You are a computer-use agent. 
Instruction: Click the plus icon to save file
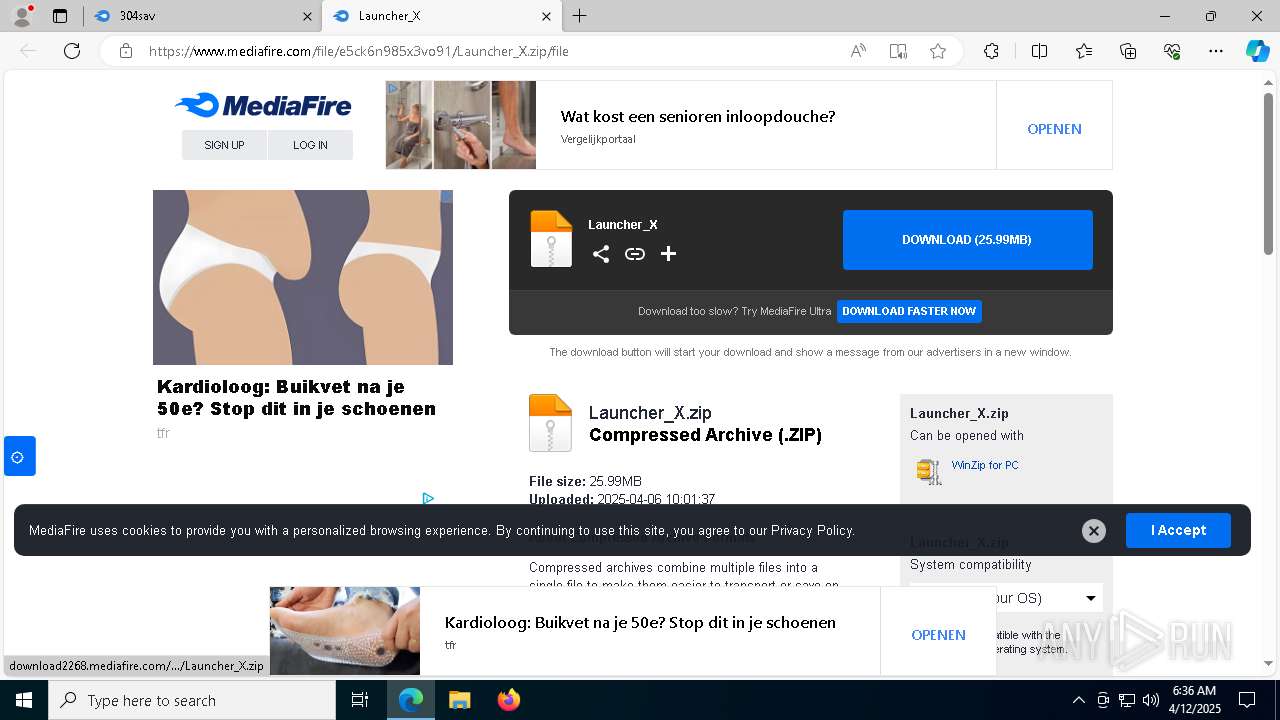click(x=668, y=254)
